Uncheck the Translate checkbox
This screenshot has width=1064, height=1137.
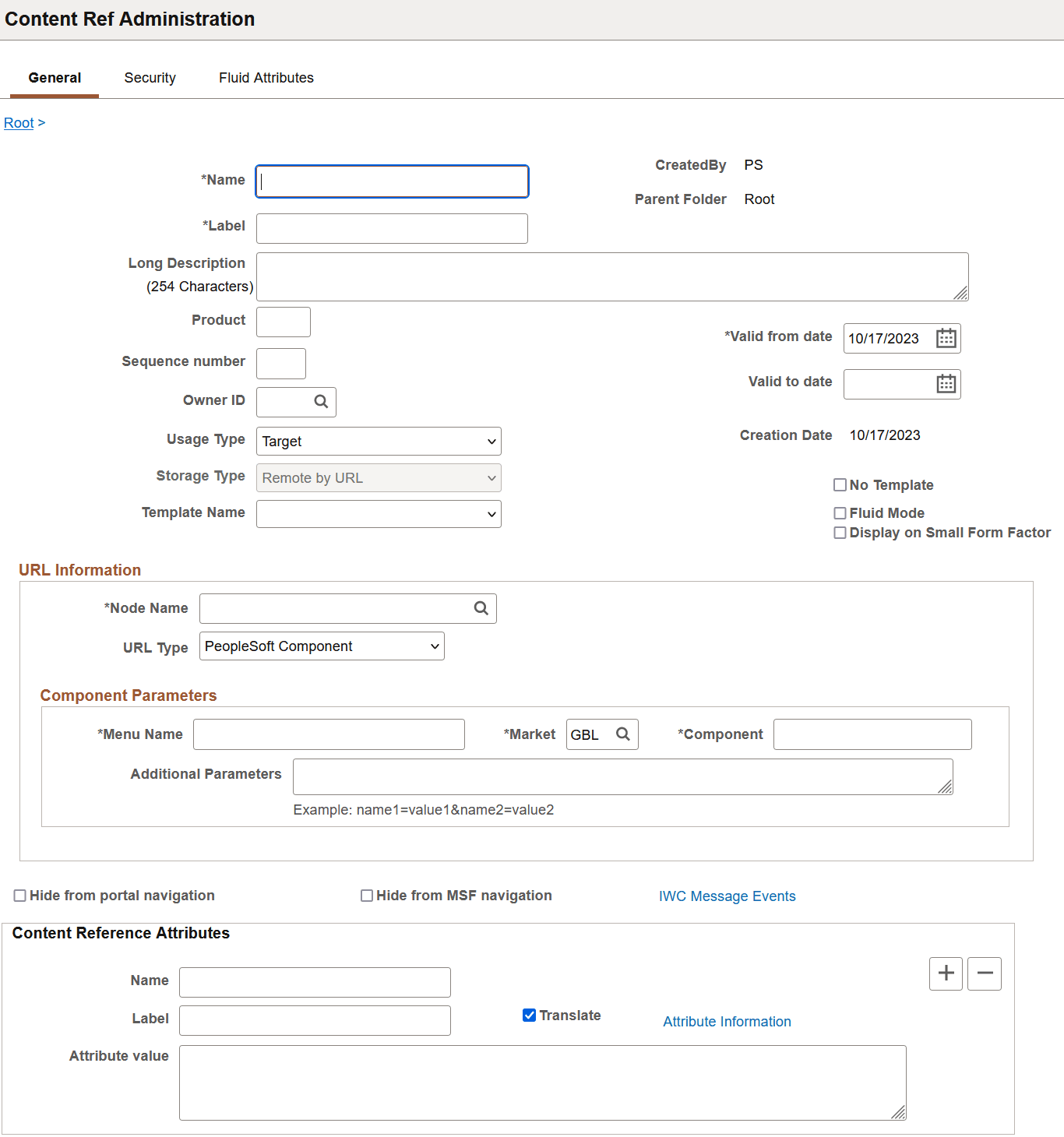point(529,1015)
